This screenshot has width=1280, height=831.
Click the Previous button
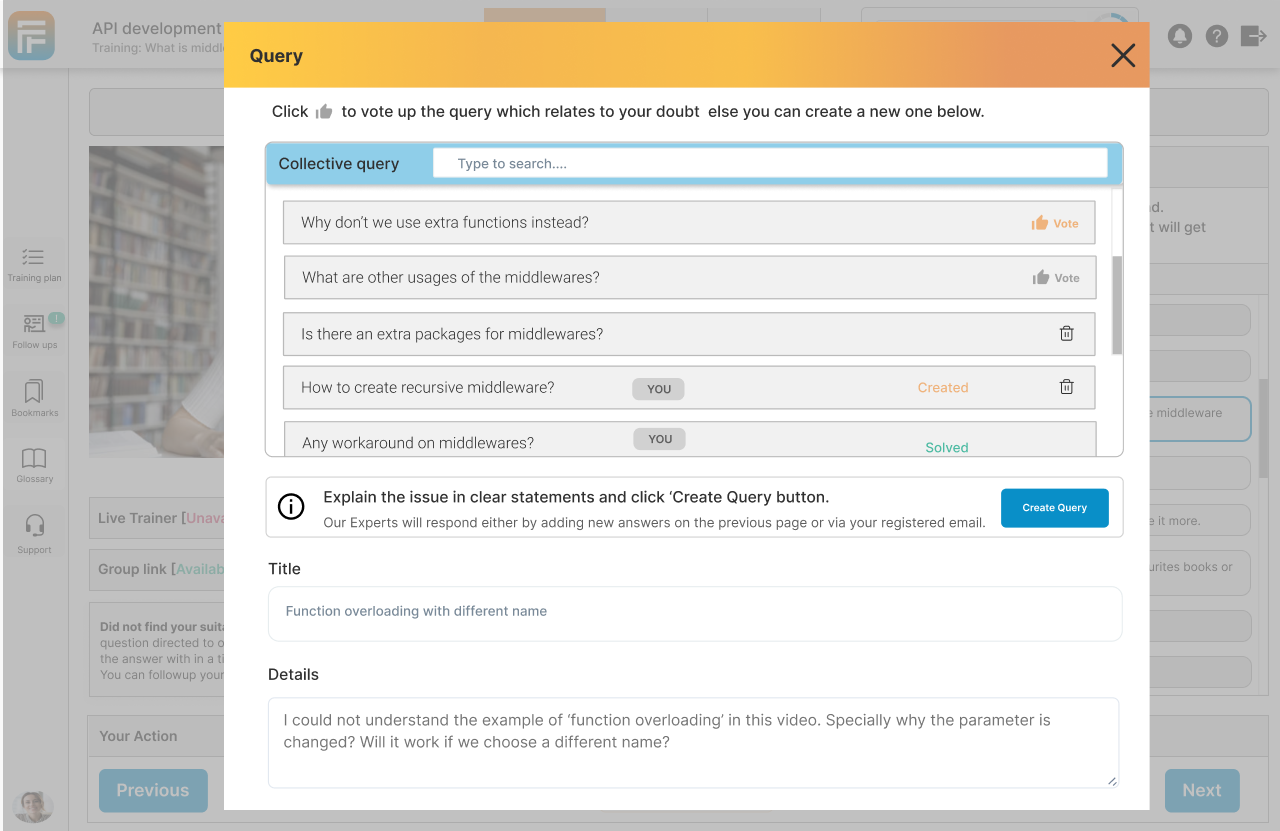[x=152, y=790]
